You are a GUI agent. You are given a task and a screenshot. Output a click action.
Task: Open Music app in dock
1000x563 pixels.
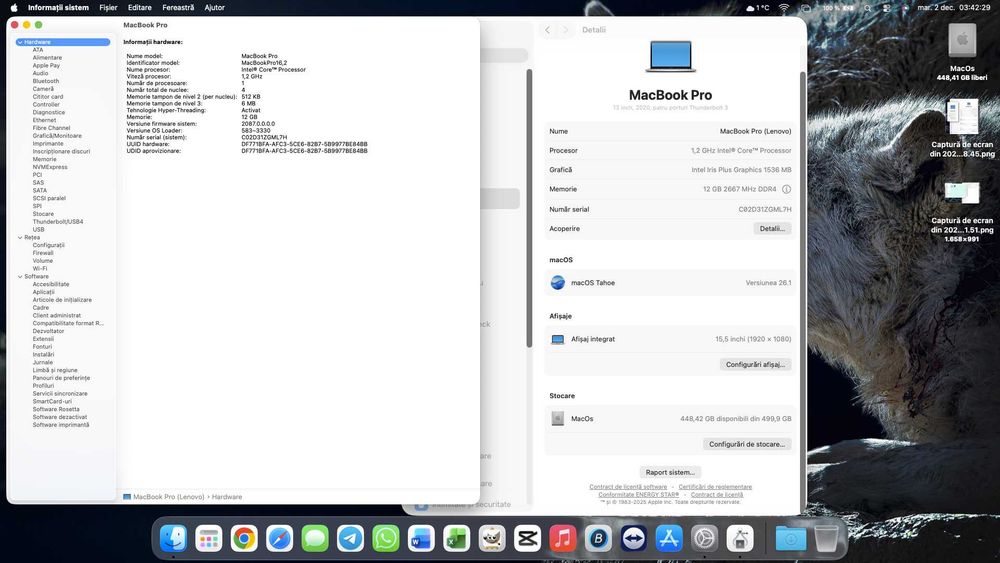pos(562,539)
